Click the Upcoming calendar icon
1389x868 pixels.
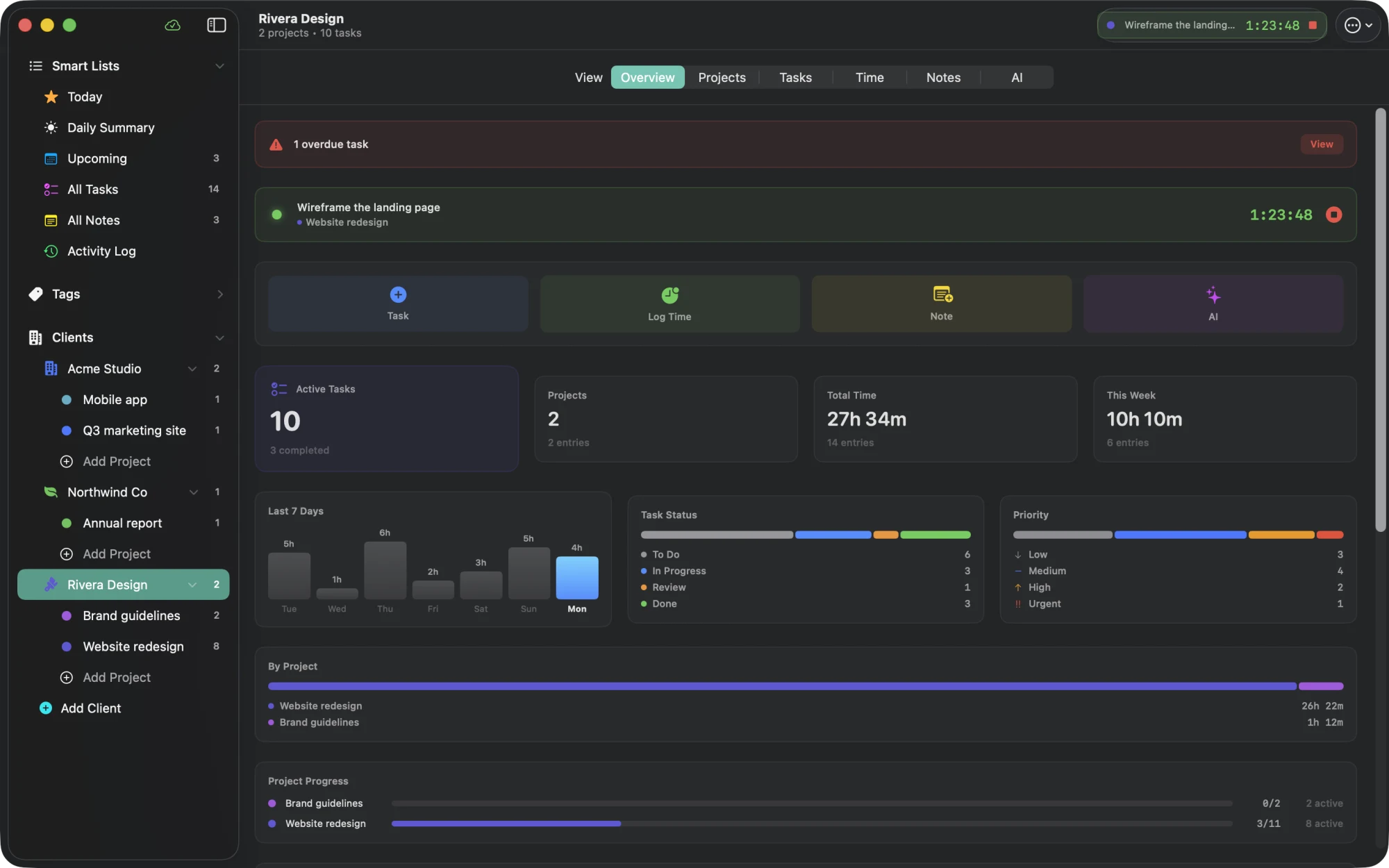[51, 158]
